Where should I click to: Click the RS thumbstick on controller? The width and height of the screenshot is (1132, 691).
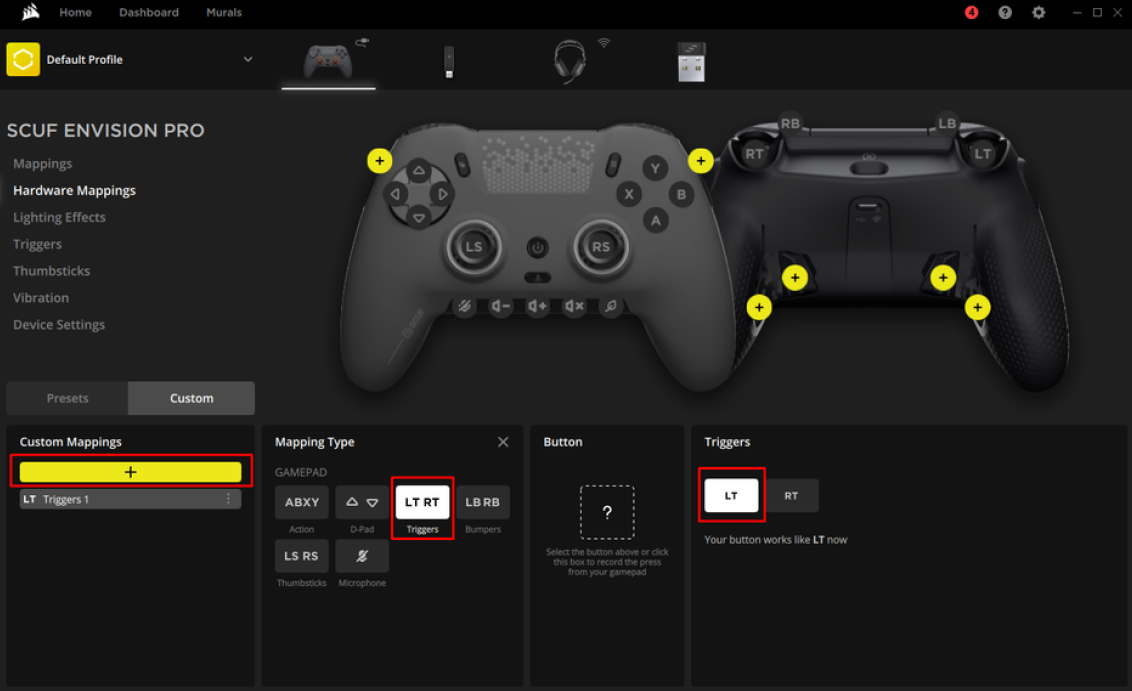pyautogui.click(x=601, y=247)
